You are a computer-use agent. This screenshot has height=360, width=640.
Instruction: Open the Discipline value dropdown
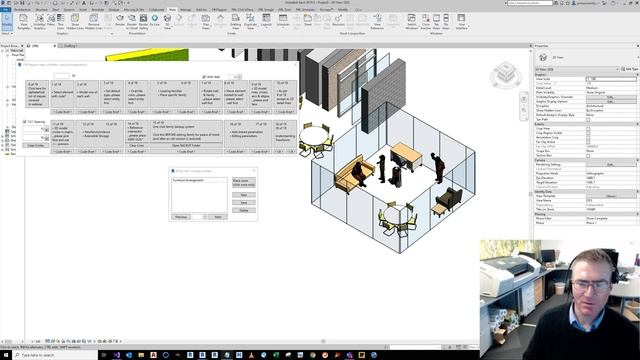coord(611,106)
